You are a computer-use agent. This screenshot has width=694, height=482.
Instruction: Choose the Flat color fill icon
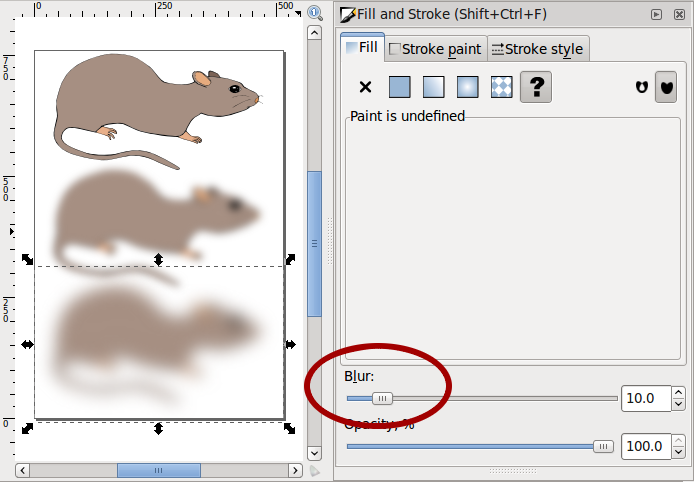tap(399, 87)
